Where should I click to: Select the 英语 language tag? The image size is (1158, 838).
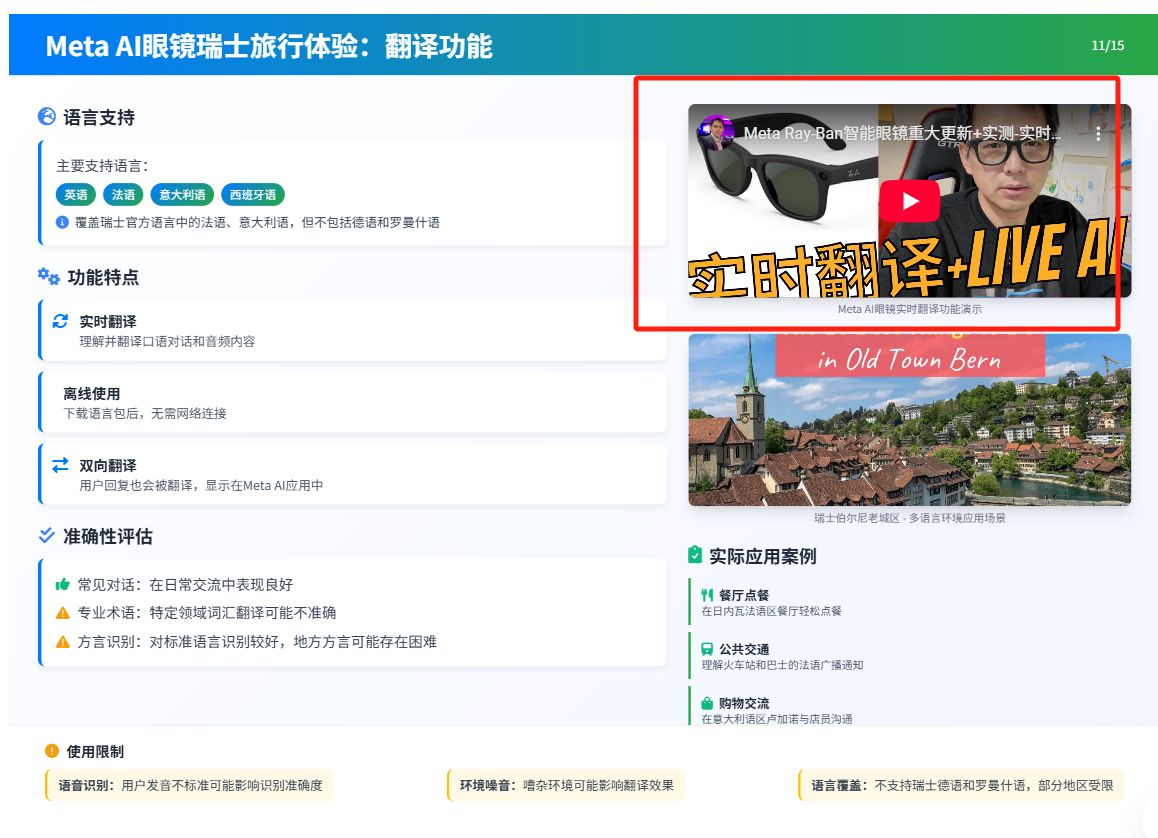pos(76,195)
